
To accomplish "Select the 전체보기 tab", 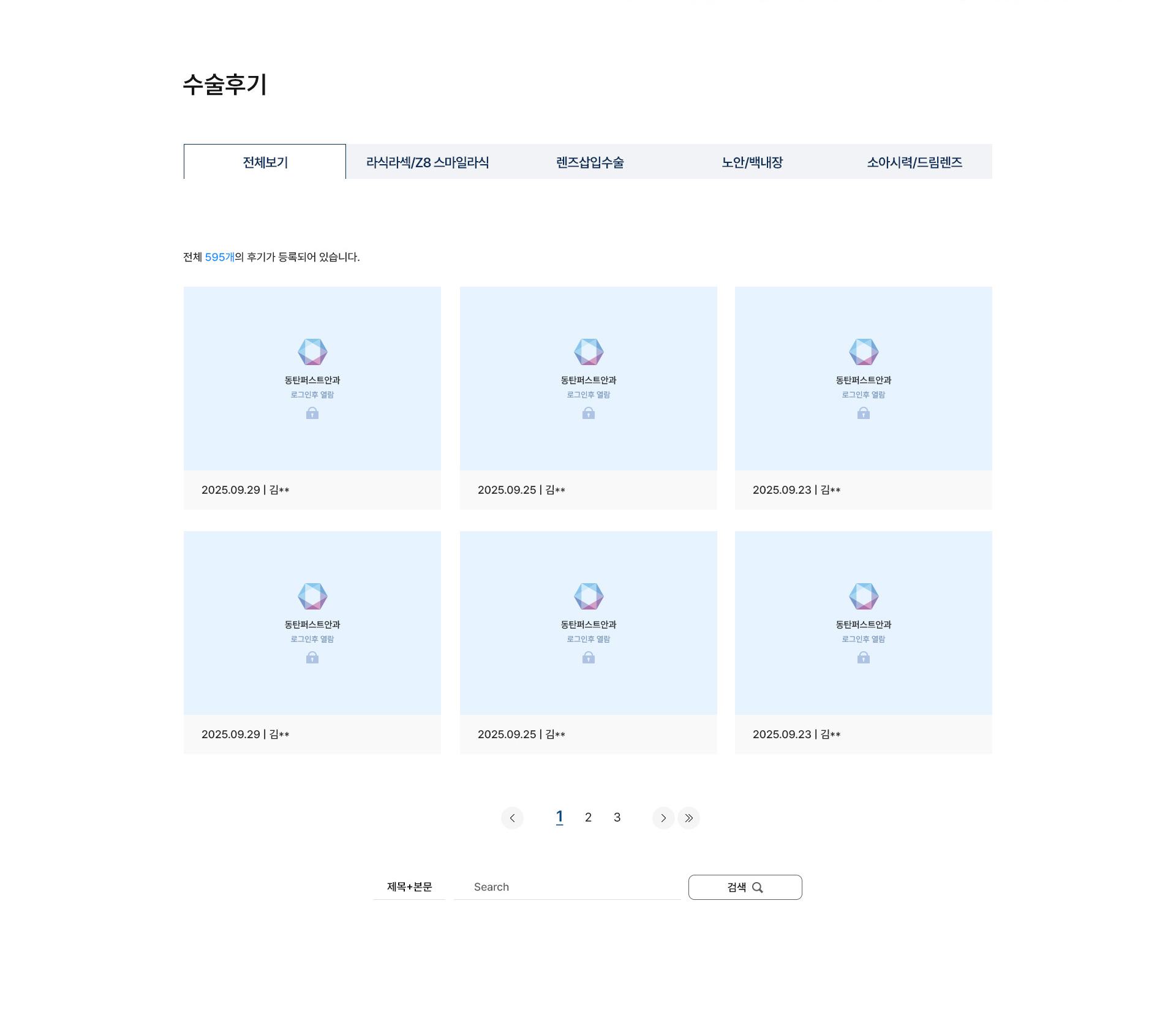I will coord(265,162).
